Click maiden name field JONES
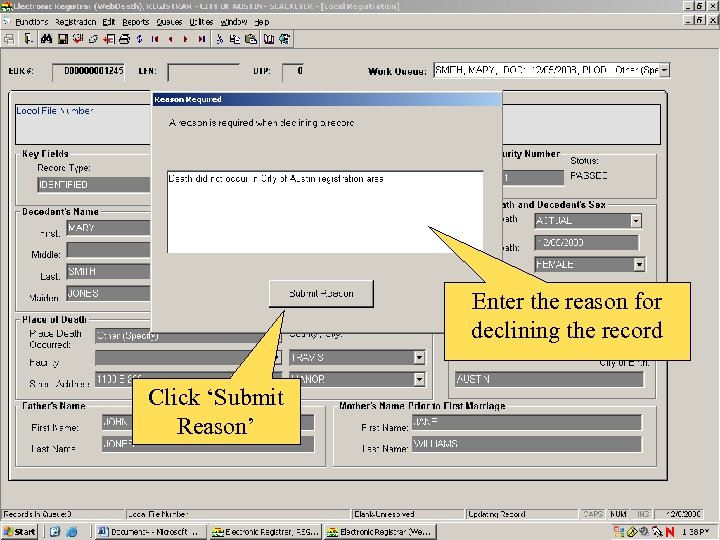Screen dimensions: 720x540 (x=108, y=293)
